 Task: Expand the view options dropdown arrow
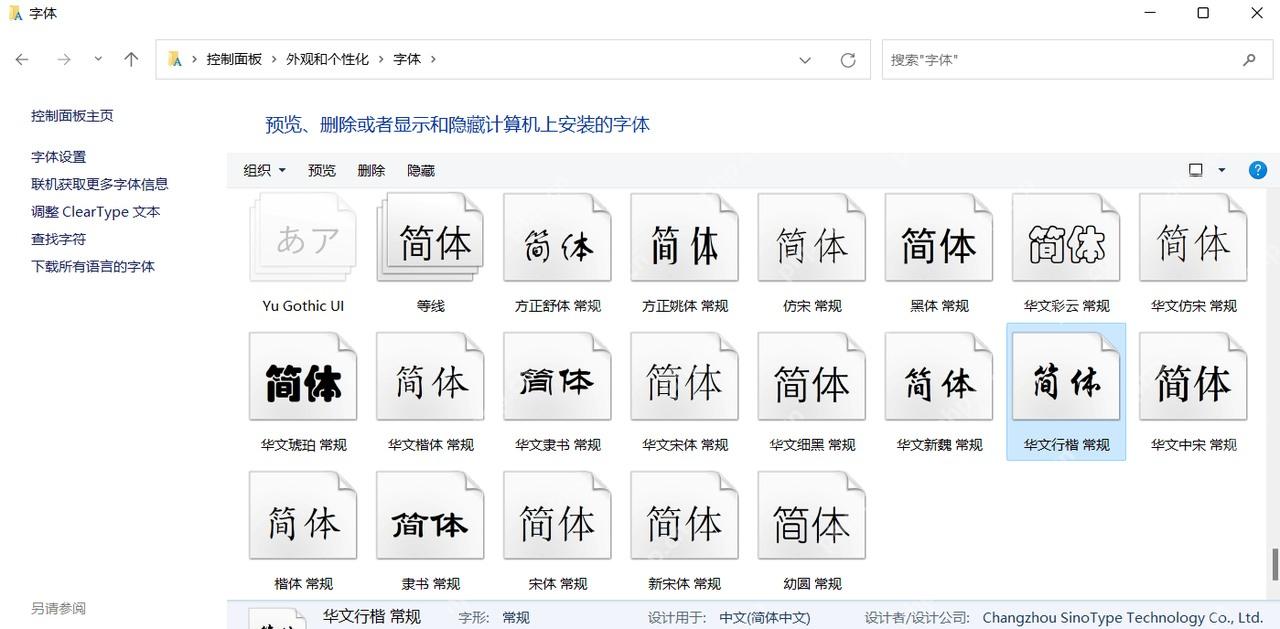(x=1221, y=170)
